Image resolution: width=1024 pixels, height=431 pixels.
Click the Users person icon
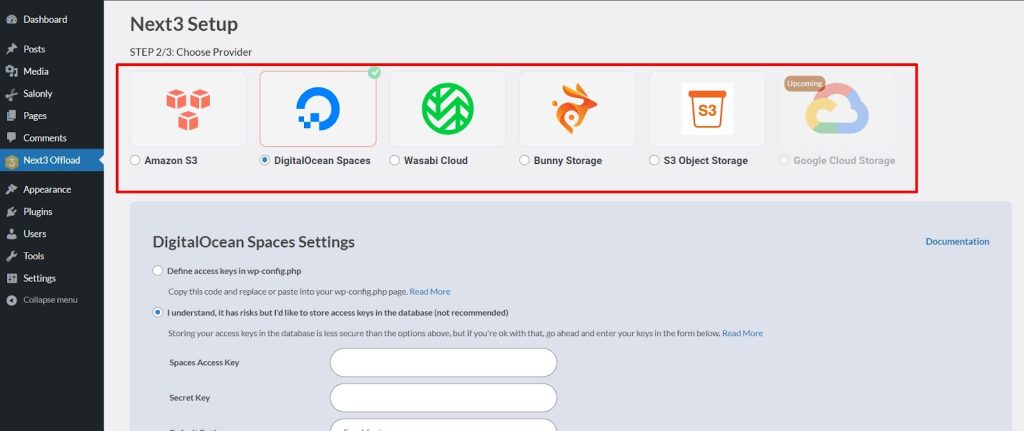coord(11,234)
